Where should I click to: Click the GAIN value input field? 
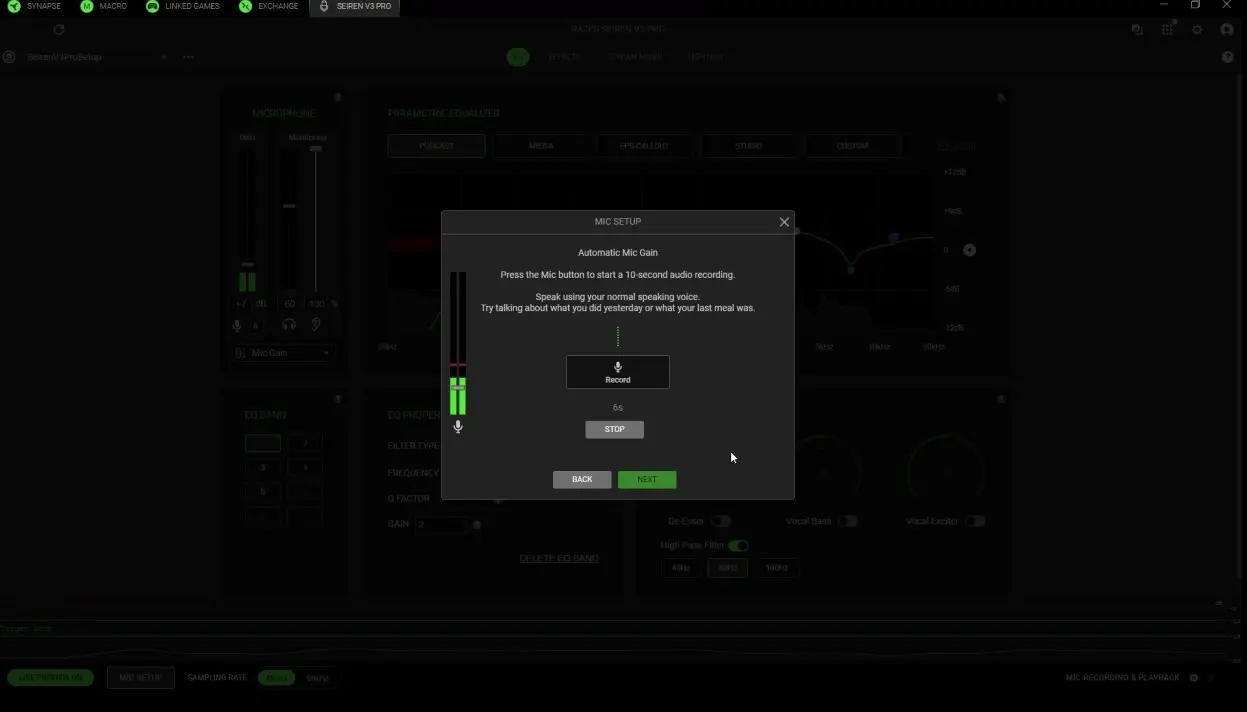[x=440, y=524]
